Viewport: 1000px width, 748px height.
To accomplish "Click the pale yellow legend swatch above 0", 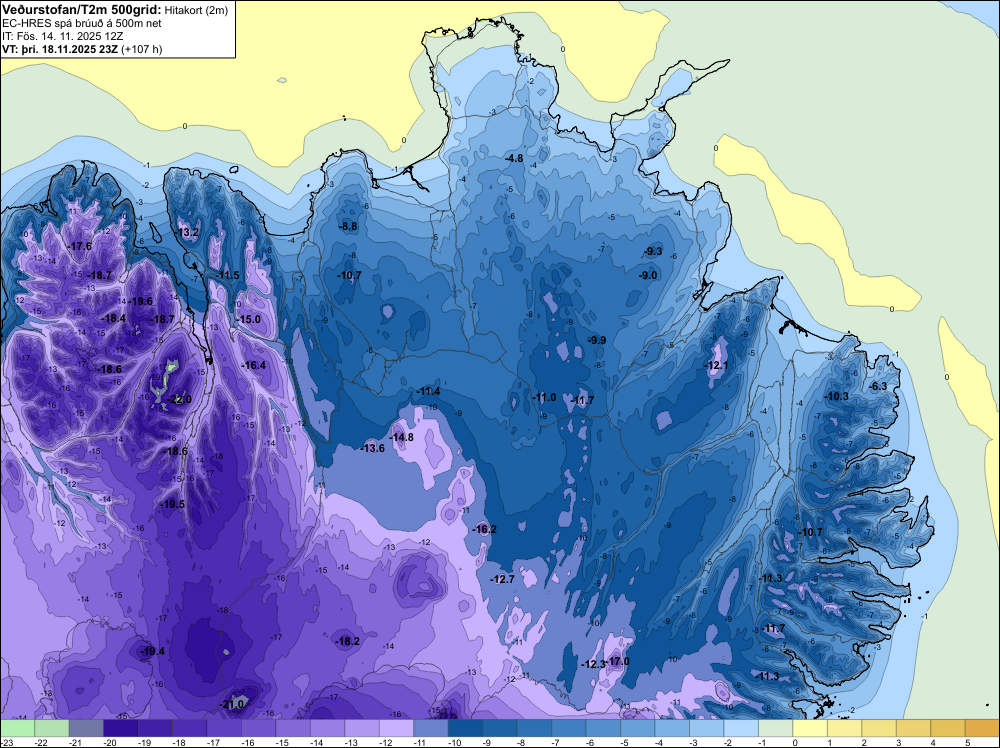I will pos(810,728).
